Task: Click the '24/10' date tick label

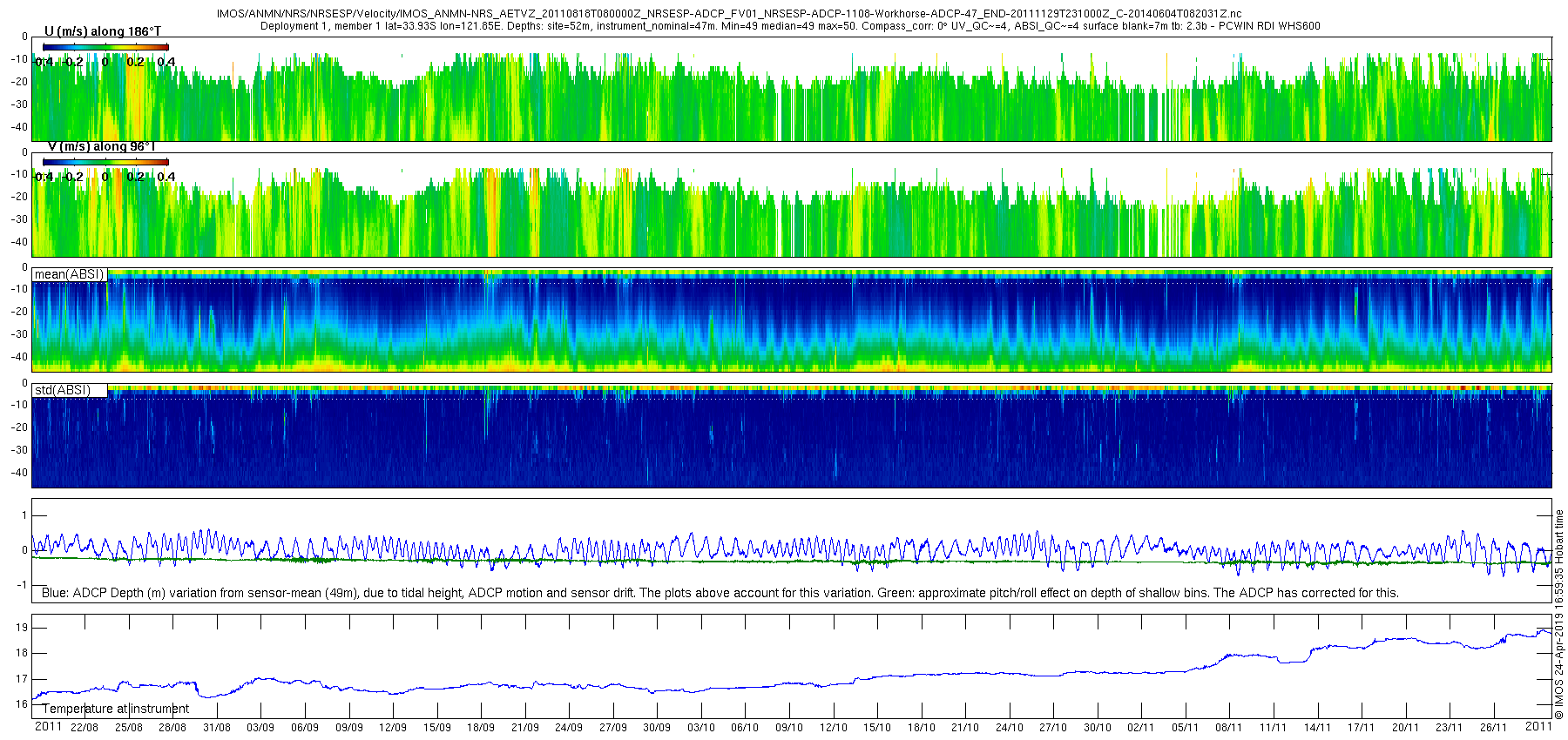Action: click(x=1010, y=728)
